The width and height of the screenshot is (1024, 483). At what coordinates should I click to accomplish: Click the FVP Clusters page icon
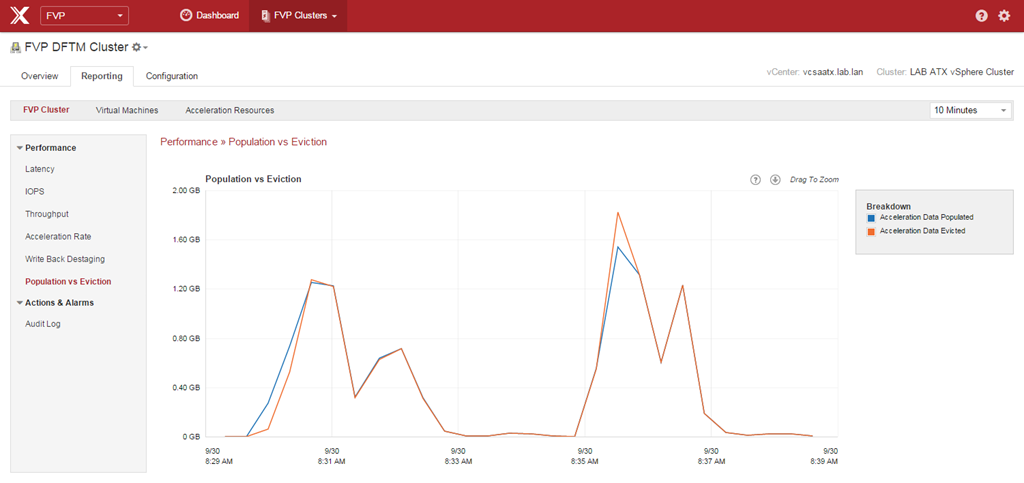pyautogui.click(x=265, y=16)
